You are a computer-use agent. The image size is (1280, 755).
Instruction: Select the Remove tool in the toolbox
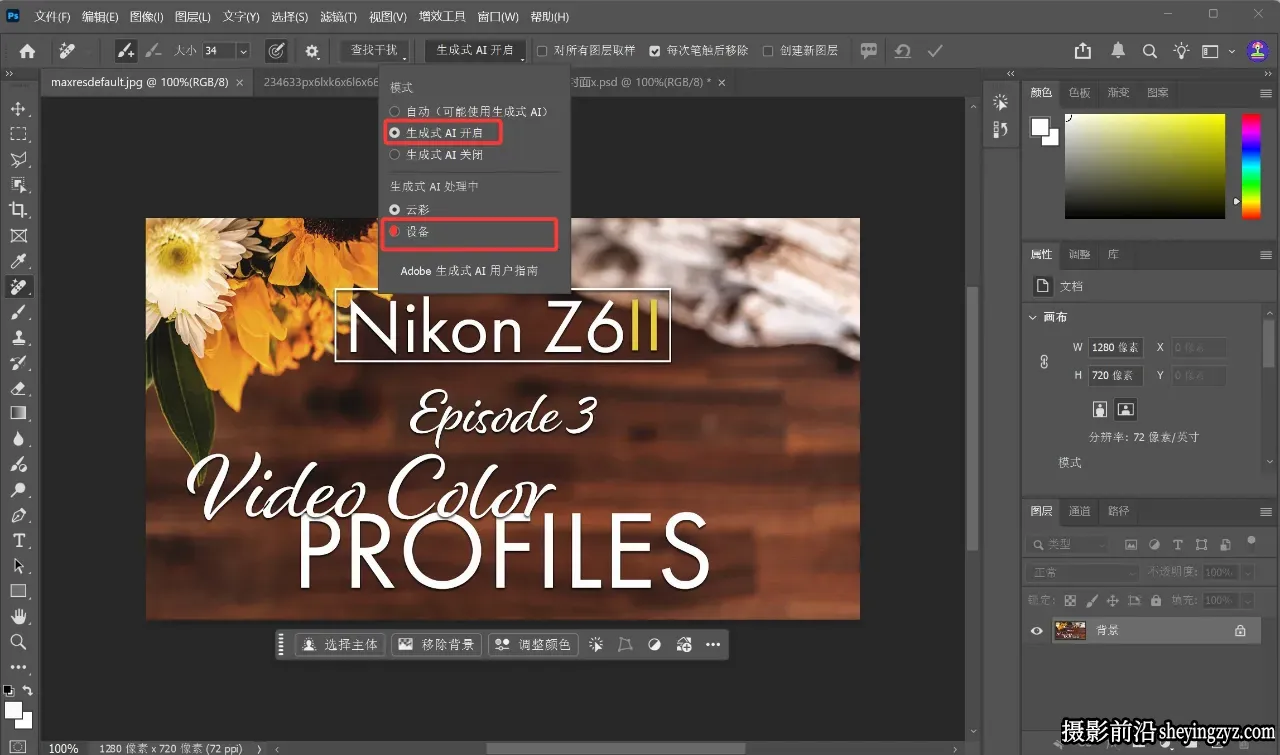[x=18, y=288]
